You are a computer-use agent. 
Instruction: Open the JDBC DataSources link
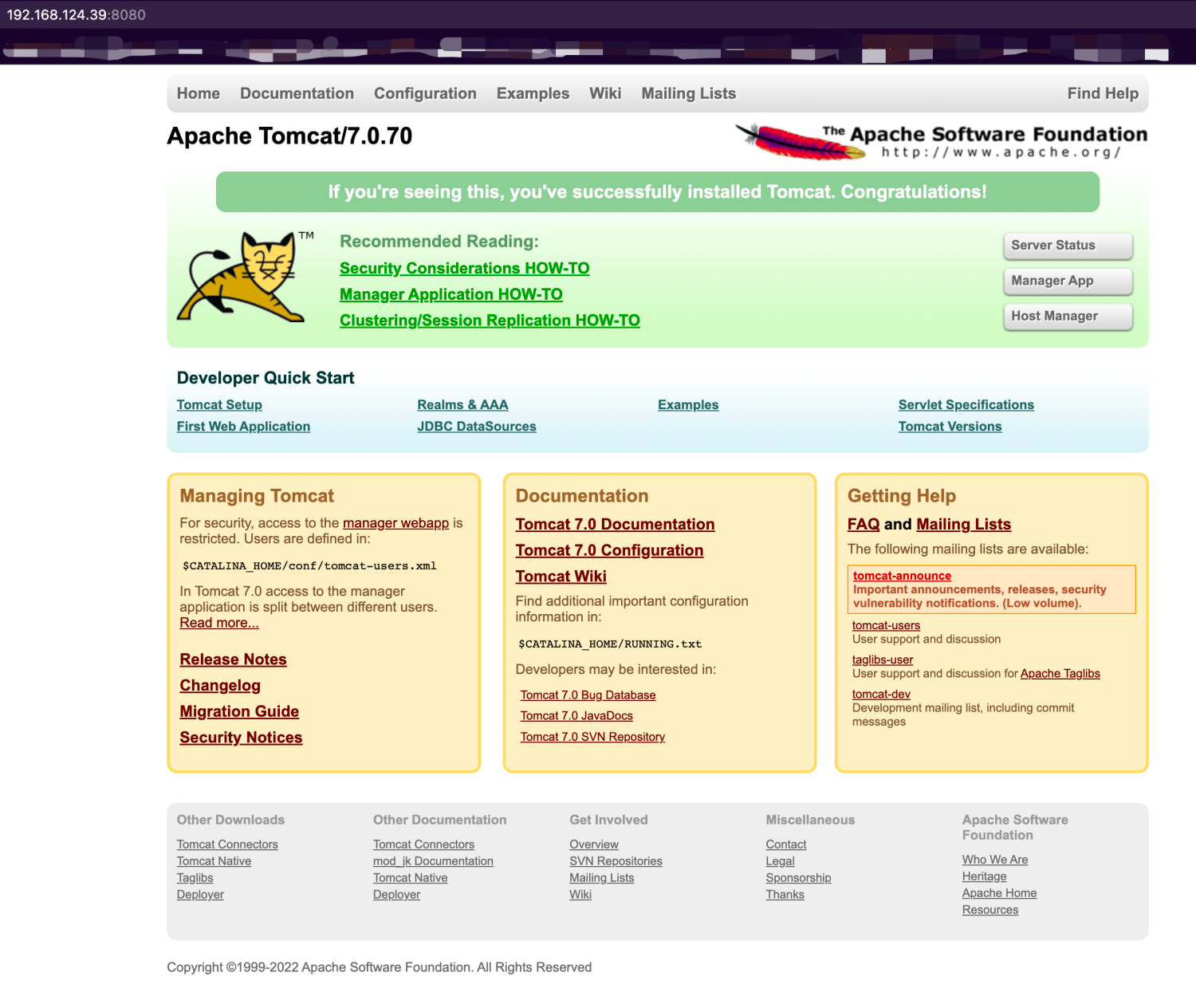pos(476,427)
